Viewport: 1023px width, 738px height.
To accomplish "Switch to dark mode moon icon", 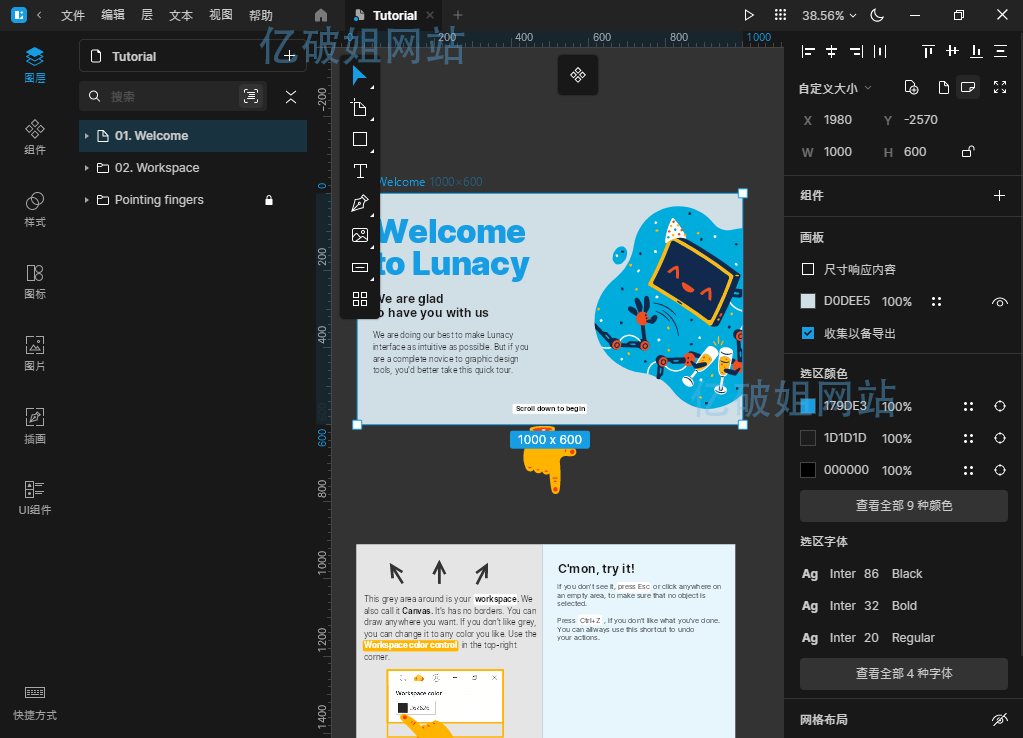I will tap(877, 15).
